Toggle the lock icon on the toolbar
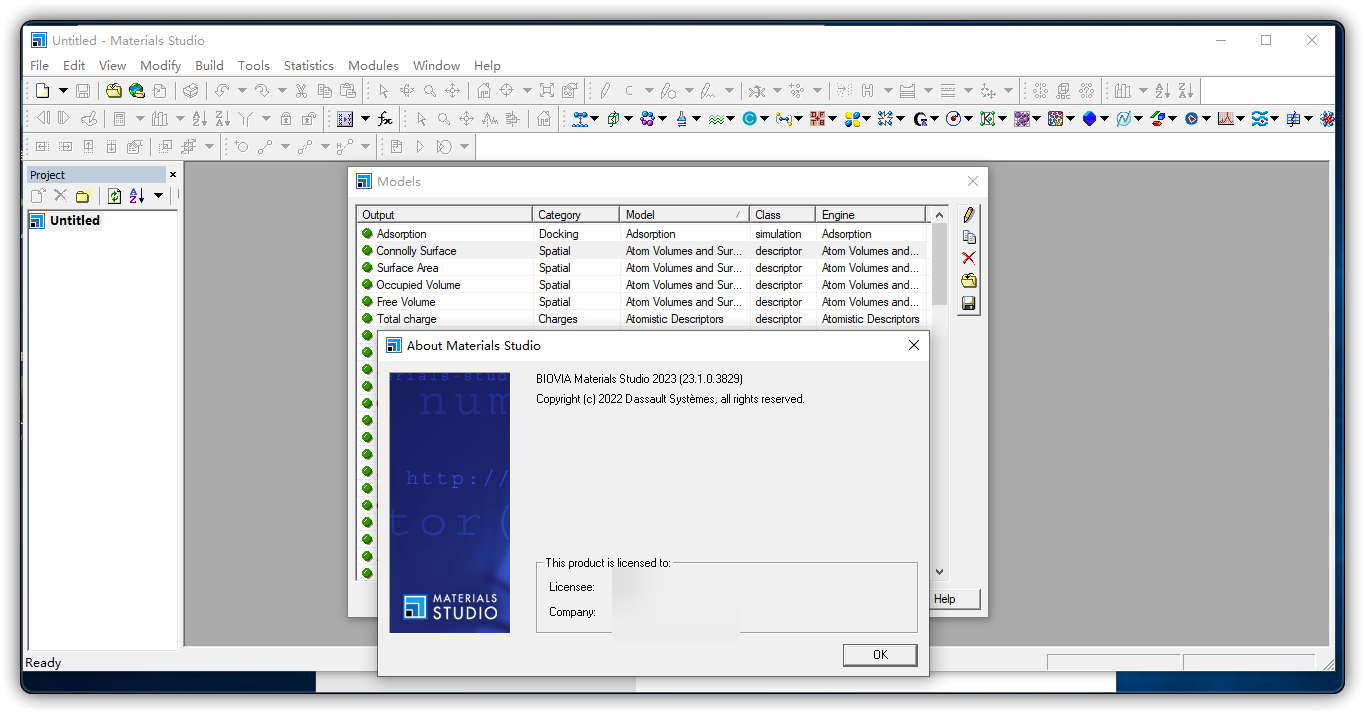The width and height of the screenshot is (1365, 714). (x=287, y=119)
